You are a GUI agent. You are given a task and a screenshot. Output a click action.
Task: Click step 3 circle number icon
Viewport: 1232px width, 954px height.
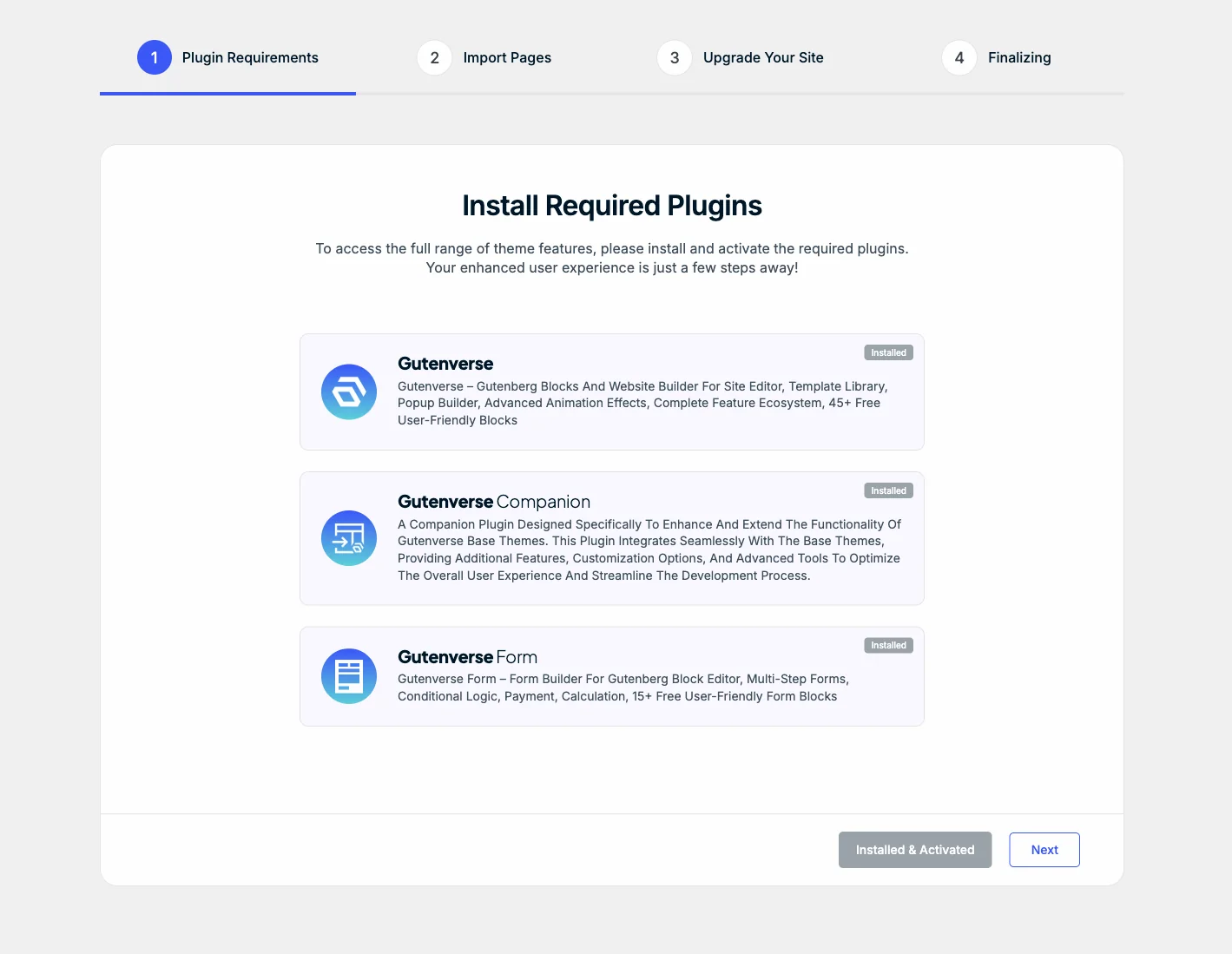675,57
